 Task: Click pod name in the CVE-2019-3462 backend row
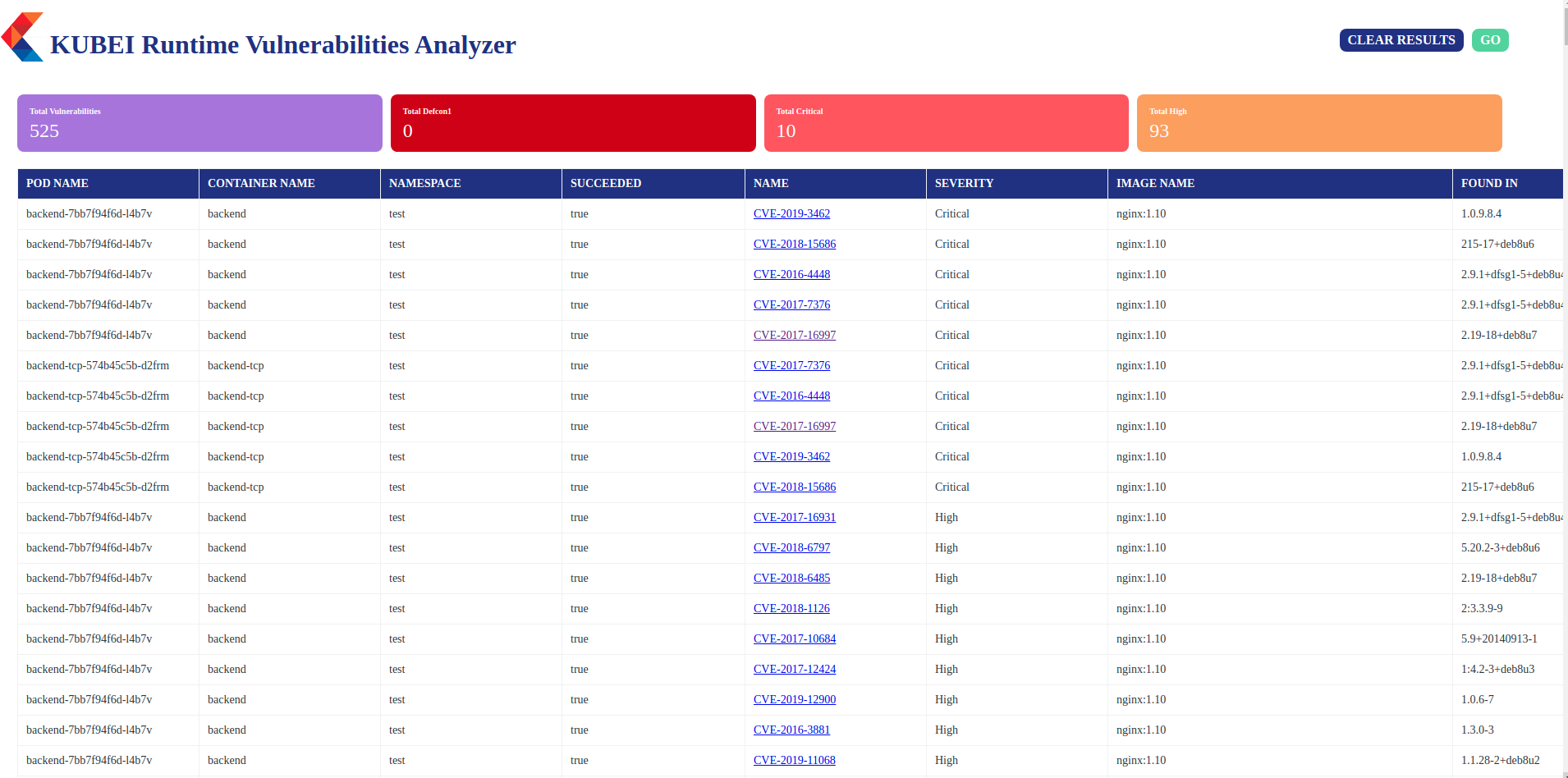(89, 213)
